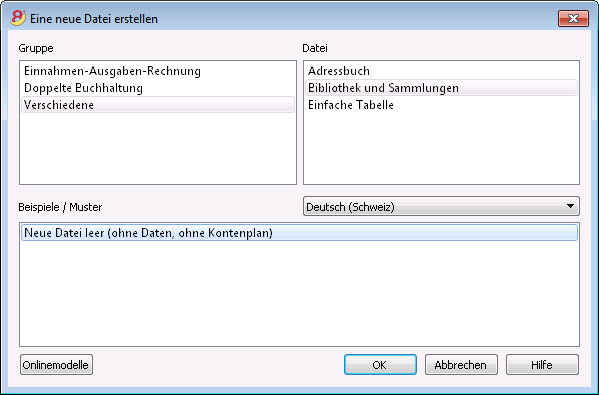Select Neue Datei leer template entry
This screenshot has width=599, height=395.
[300, 233]
